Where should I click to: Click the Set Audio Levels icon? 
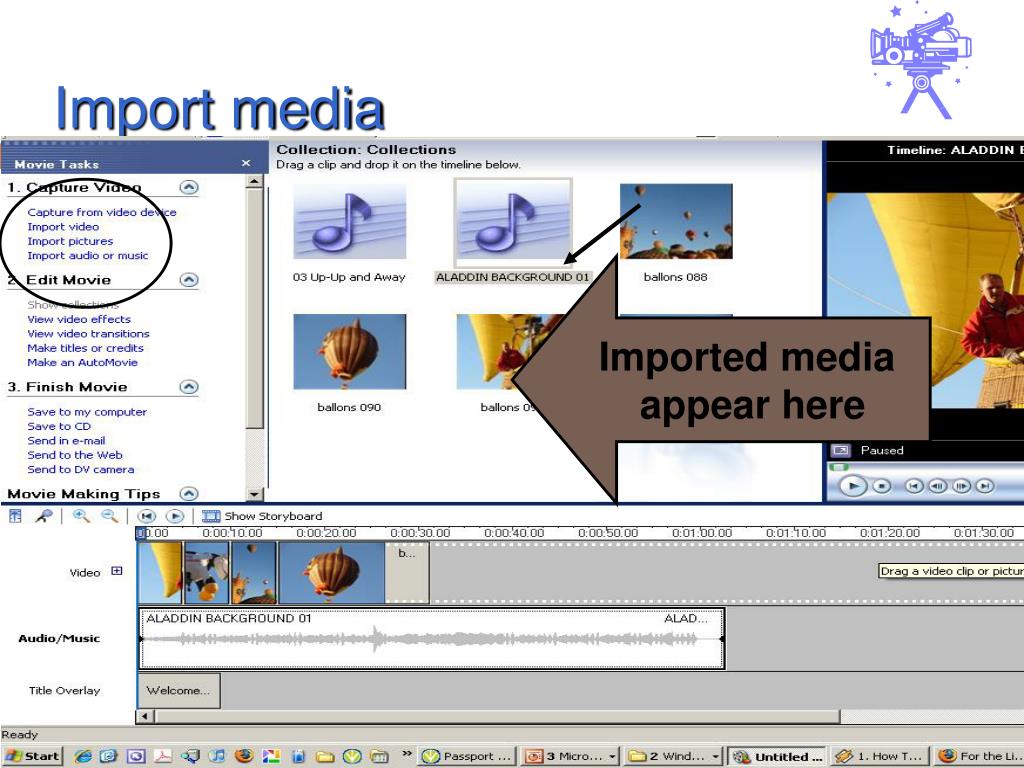coord(15,516)
